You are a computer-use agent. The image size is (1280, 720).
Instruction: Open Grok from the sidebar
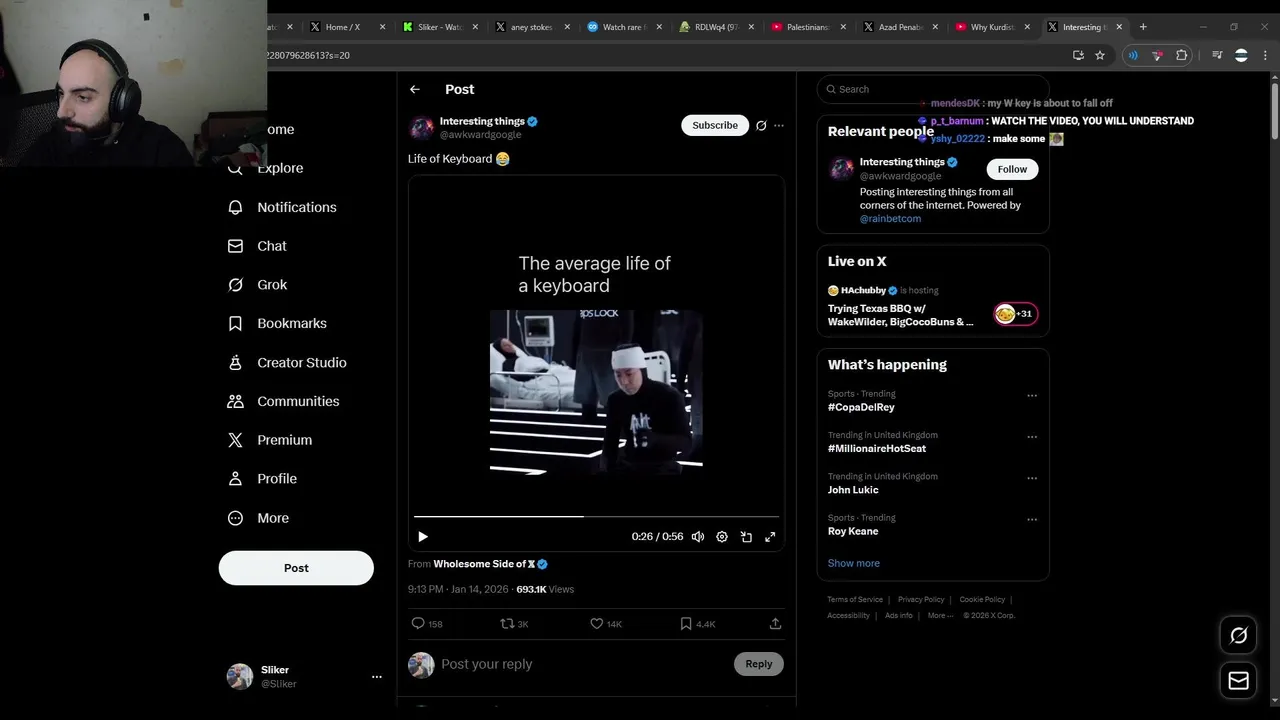click(x=257, y=285)
